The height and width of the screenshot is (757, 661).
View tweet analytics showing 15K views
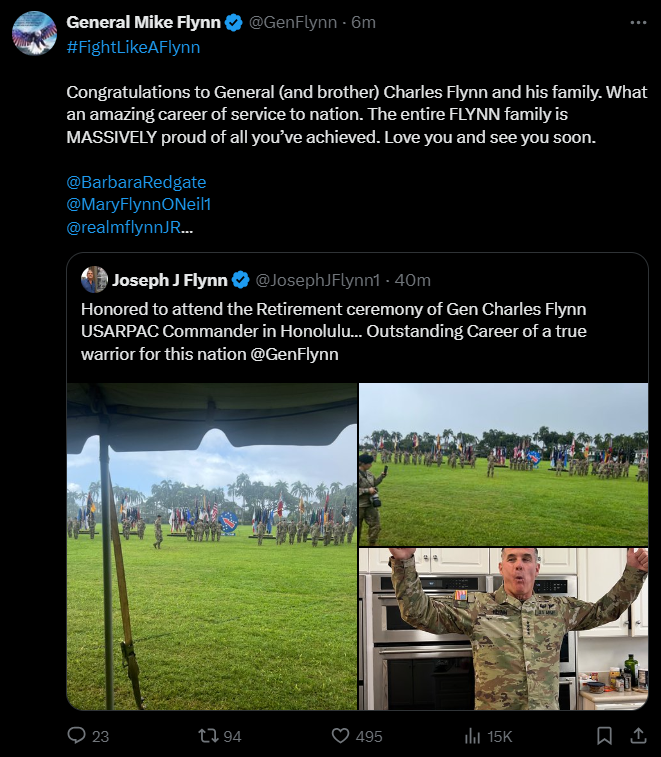click(x=474, y=736)
